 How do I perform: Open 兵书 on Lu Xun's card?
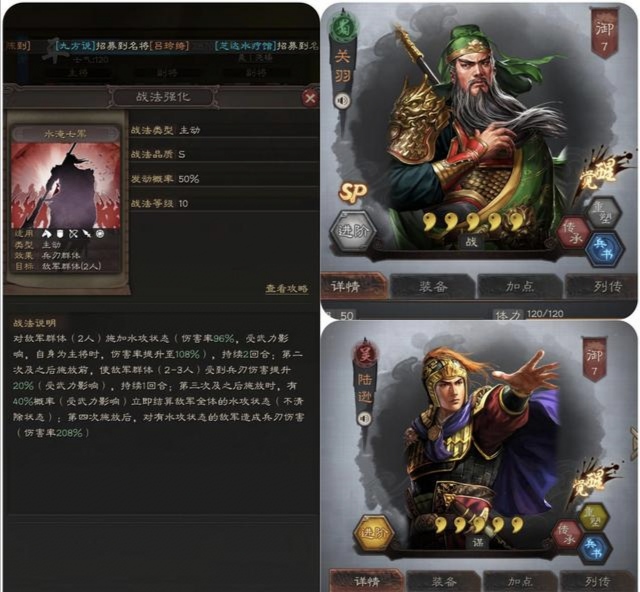point(595,548)
